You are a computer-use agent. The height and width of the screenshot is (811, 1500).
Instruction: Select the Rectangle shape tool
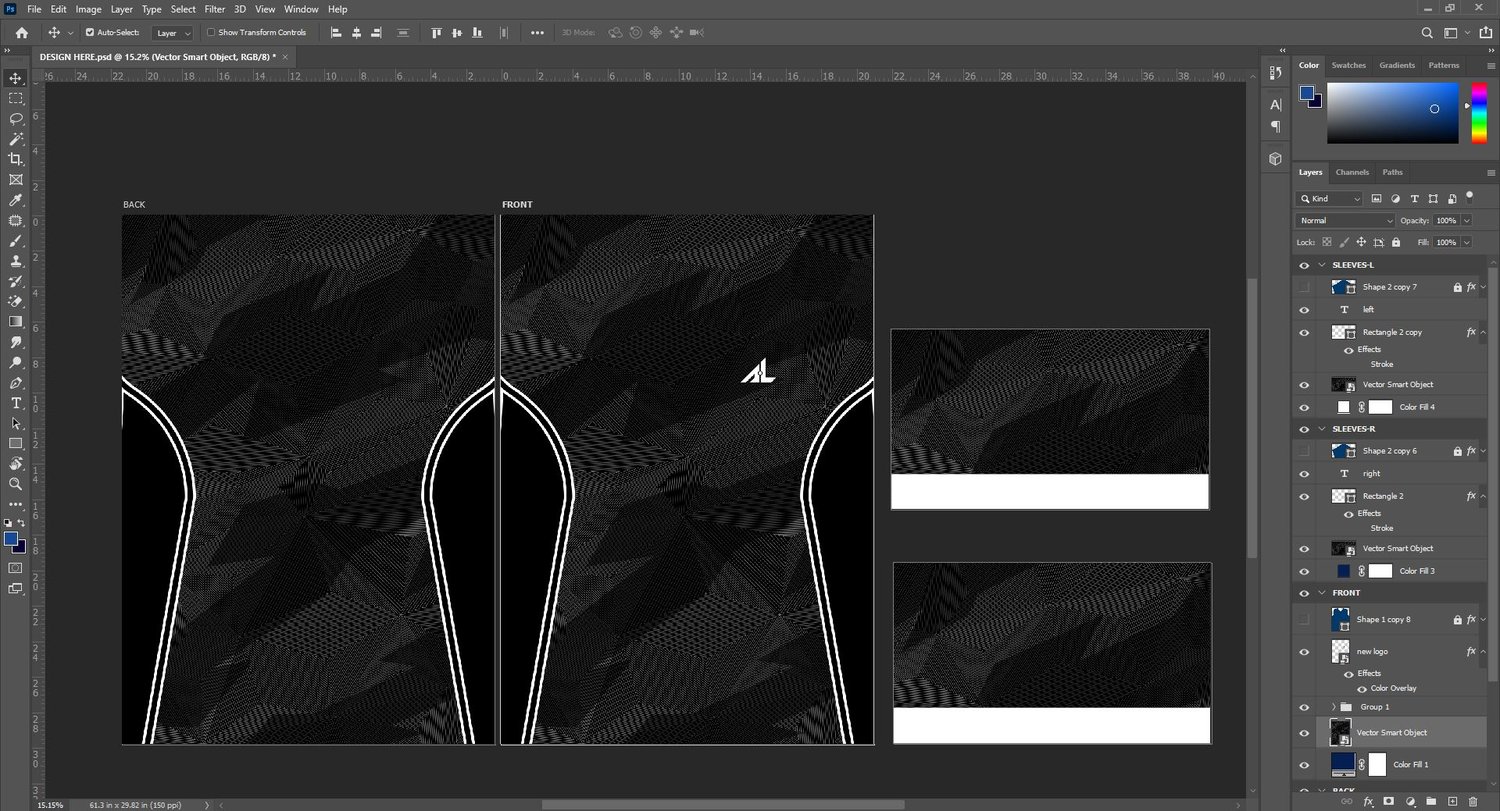click(x=16, y=443)
